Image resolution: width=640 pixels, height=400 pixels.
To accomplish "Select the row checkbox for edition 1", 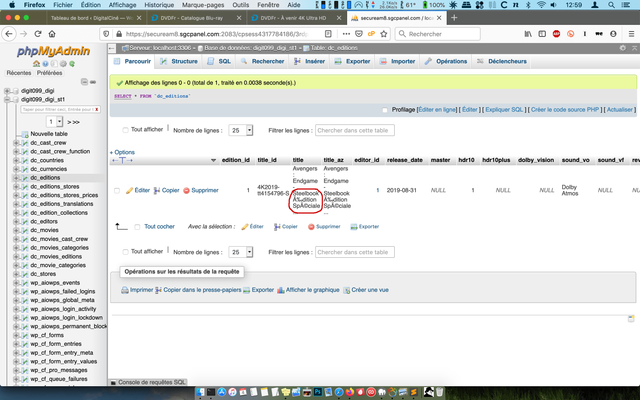I will [x=117, y=191].
